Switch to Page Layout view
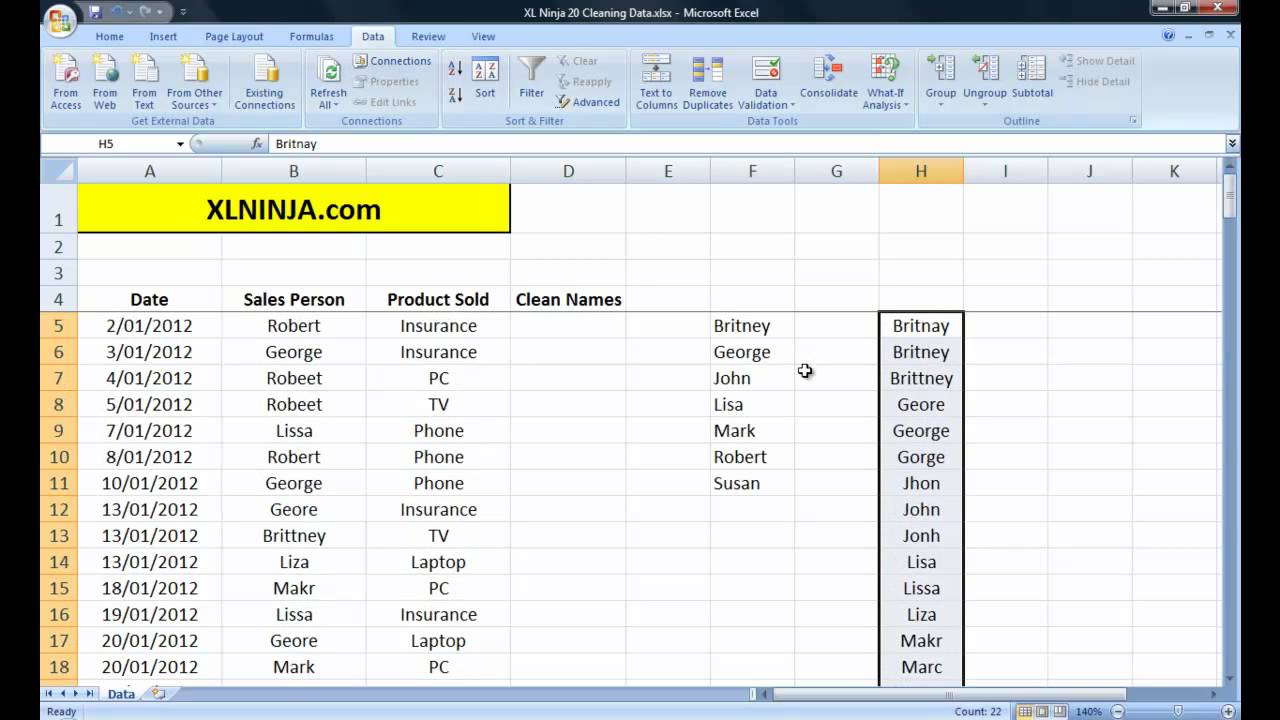Image resolution: width=1280 pixels, height=720 pixels. [1041, 712]
